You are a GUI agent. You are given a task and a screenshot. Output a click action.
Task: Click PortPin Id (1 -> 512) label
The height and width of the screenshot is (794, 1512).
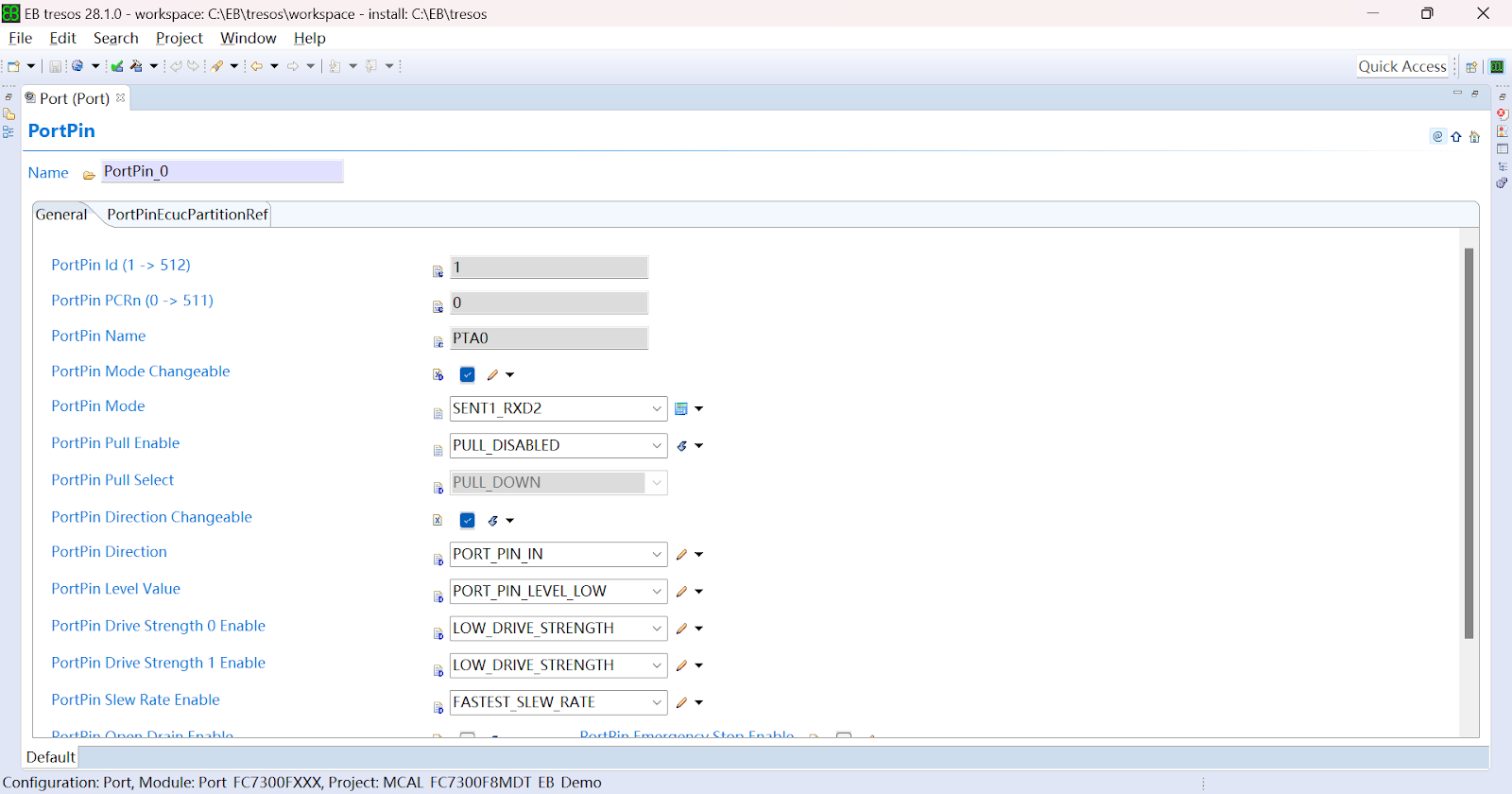(121, 266)
